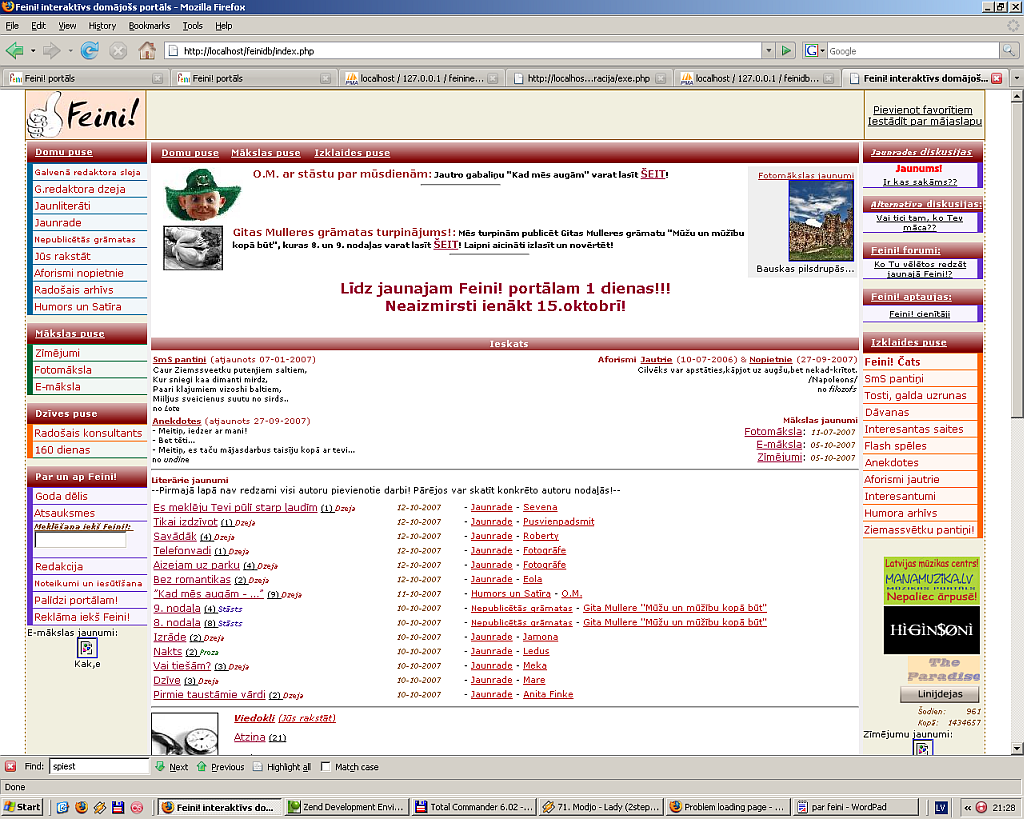Click the address bar URL field
The image size is (1024, 819).
(464, 50)
